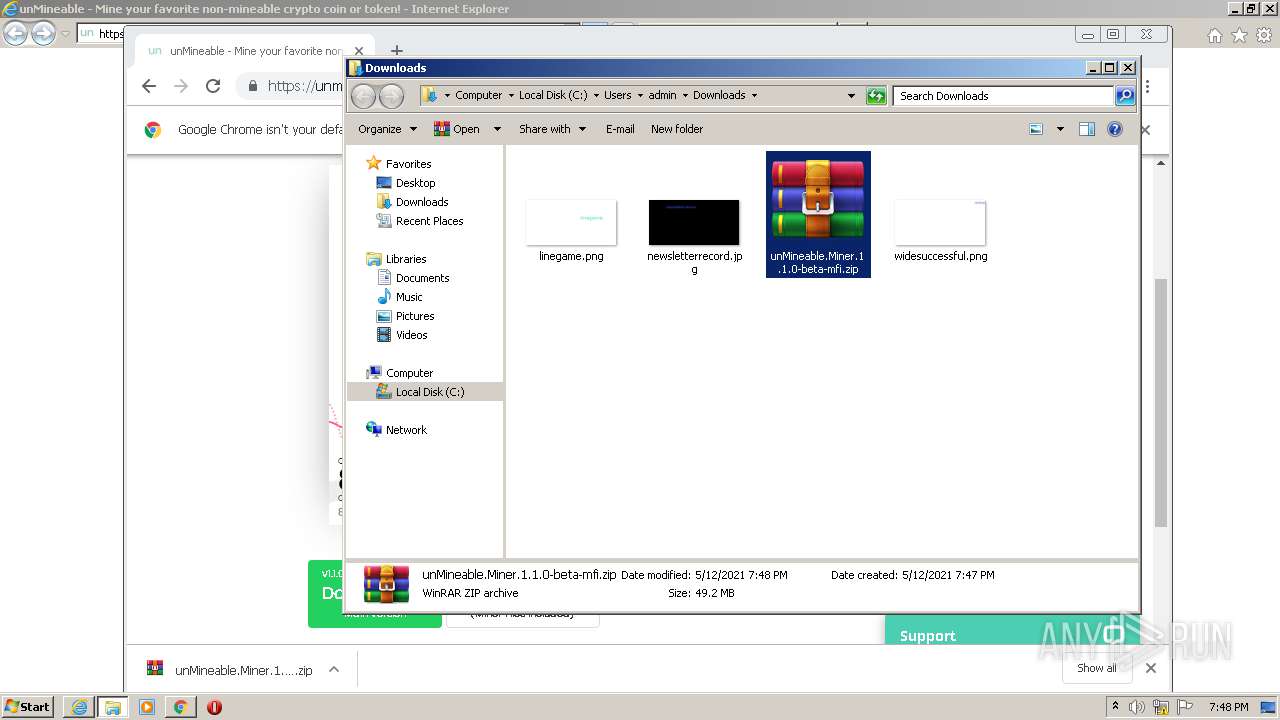Viewport: 1280px width, 720px height.
Task: Select Recent Places in navigation pane
Action: click(x=429, y=221)
